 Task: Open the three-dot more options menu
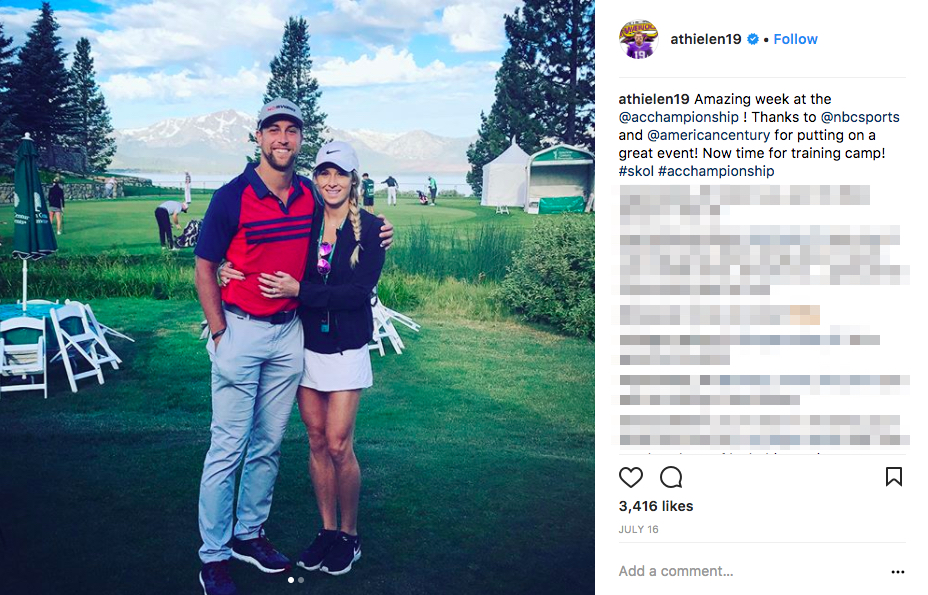tap(898, 571)
